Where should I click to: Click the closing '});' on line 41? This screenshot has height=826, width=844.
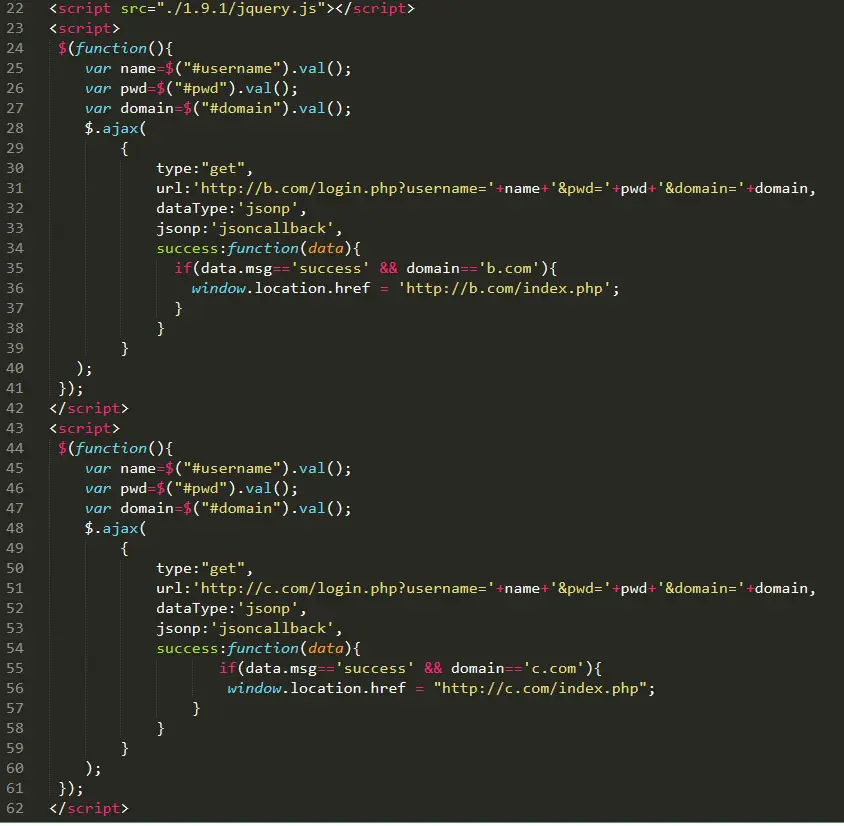click(x=71, y=389)
